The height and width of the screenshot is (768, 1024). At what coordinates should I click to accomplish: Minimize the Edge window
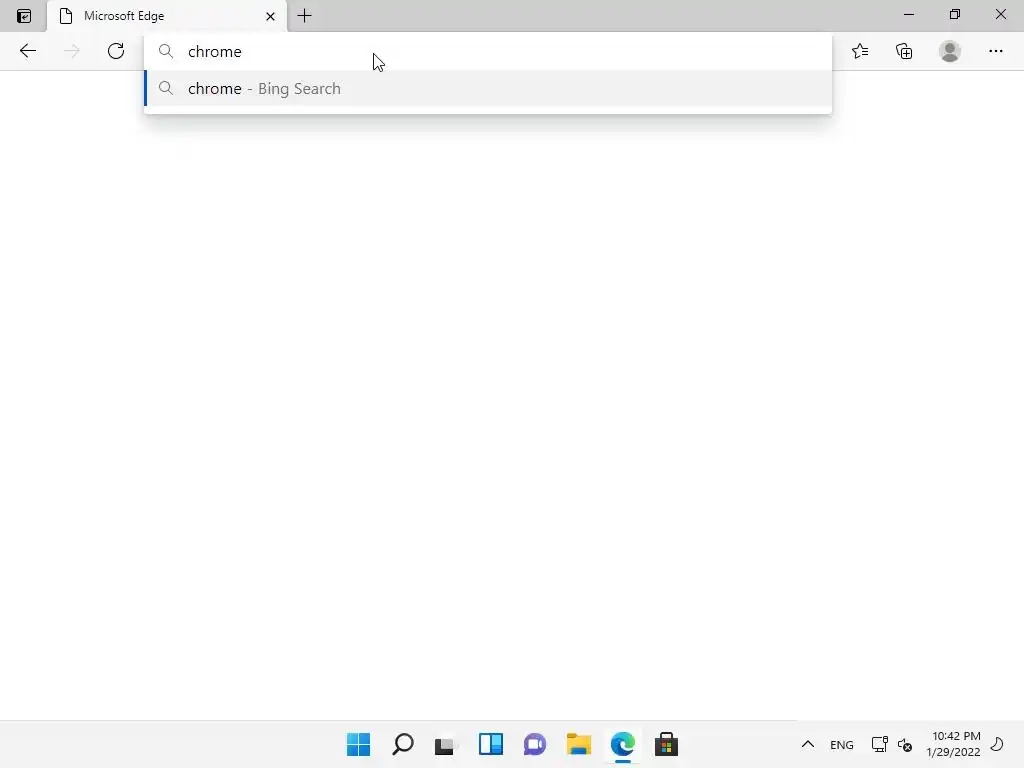(x=909, y=14)
